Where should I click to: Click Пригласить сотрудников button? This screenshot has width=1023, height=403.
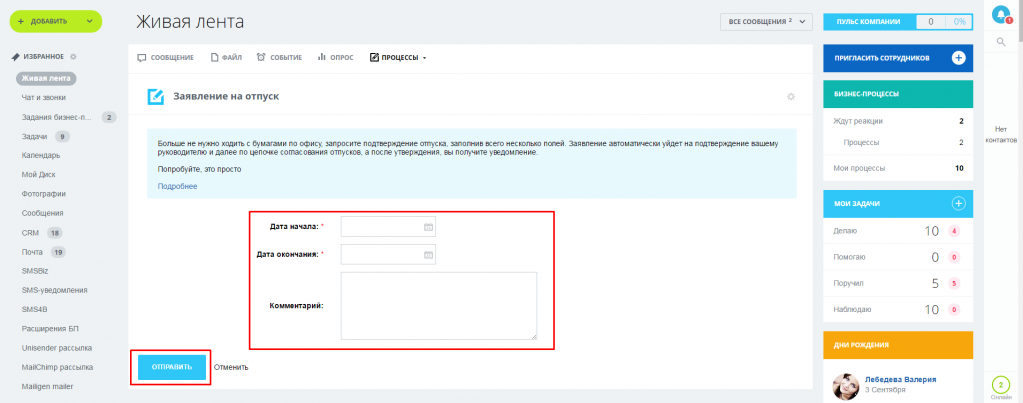[x=898, y=58]
